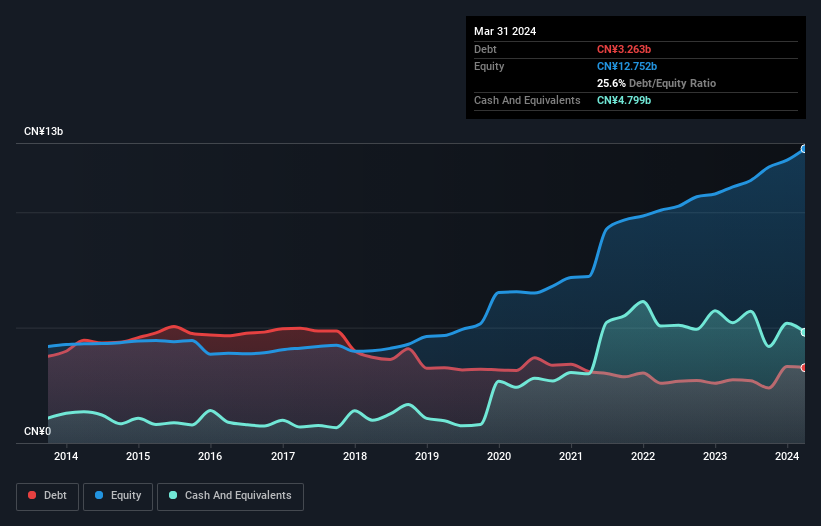
Task: Toggle the Debt legend button
Action: click(48, 496)
